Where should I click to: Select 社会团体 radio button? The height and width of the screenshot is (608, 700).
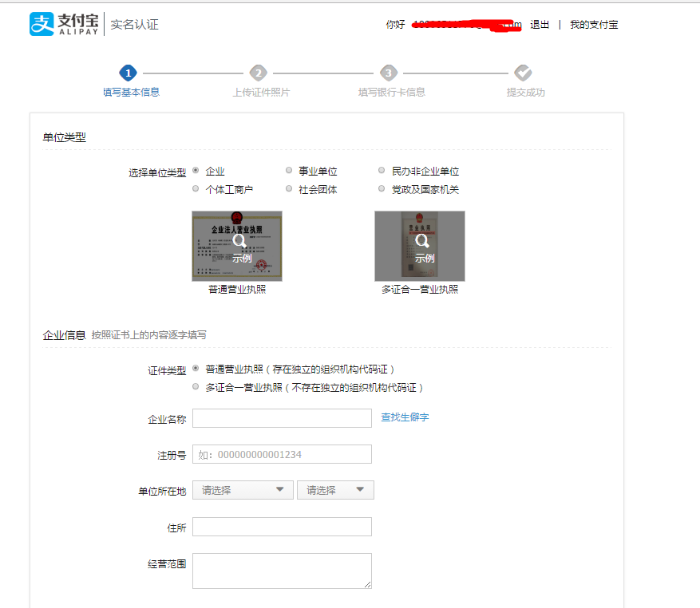[289, 188]
